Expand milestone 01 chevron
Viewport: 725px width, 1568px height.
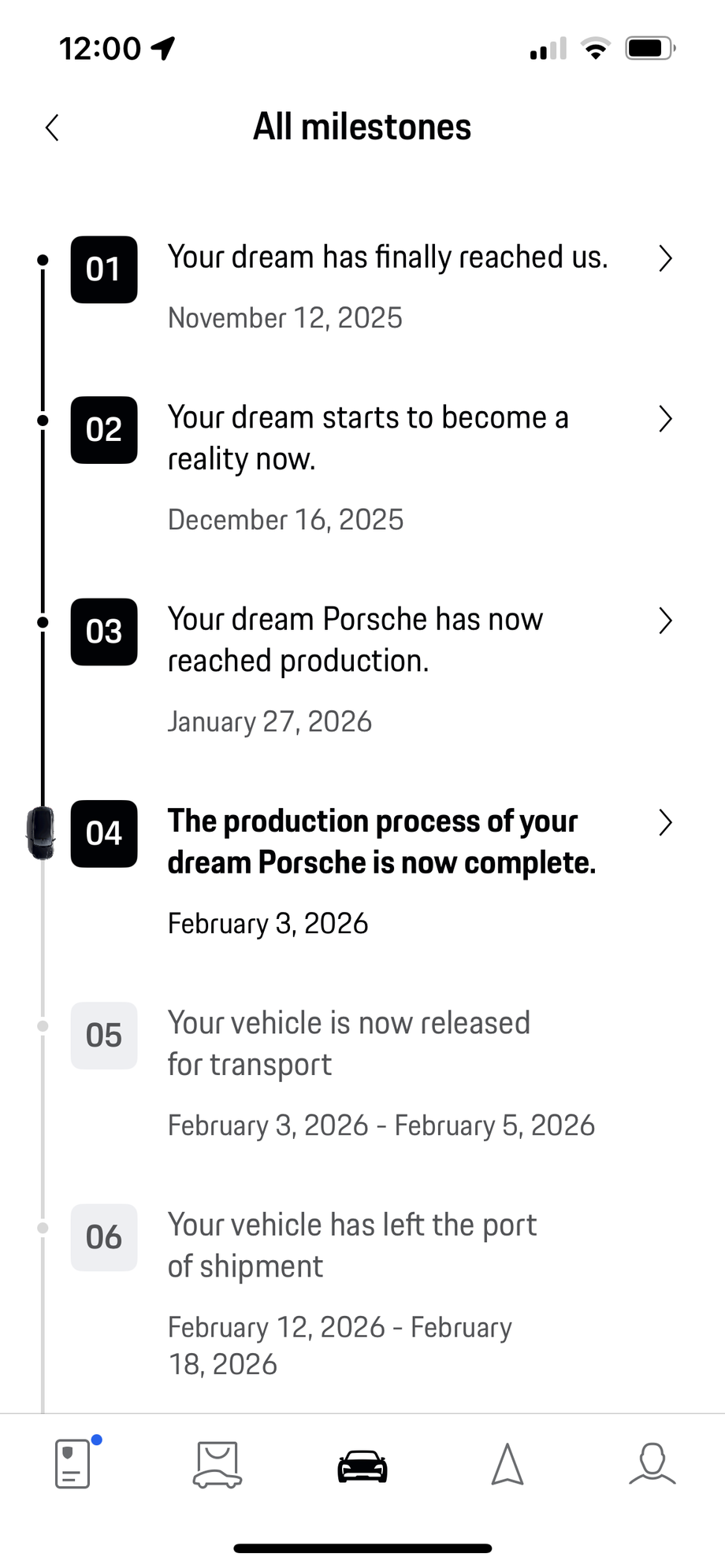(665, 258)
